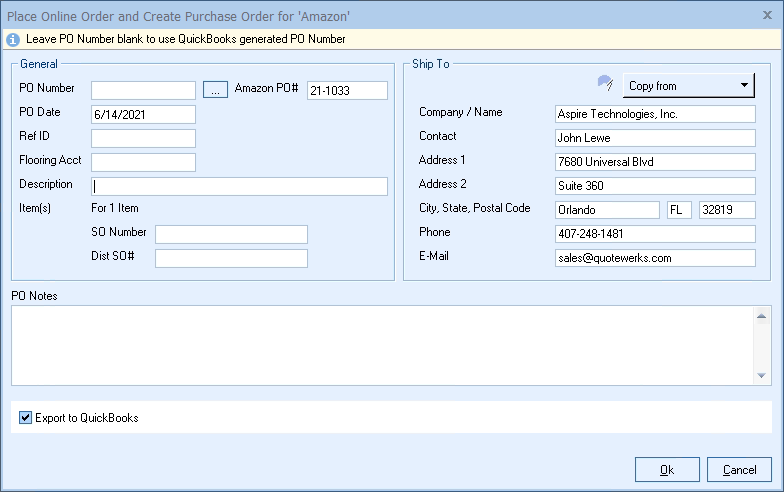
Task: Place cursor in the SO Number field
Action: (x=231, y=234)
